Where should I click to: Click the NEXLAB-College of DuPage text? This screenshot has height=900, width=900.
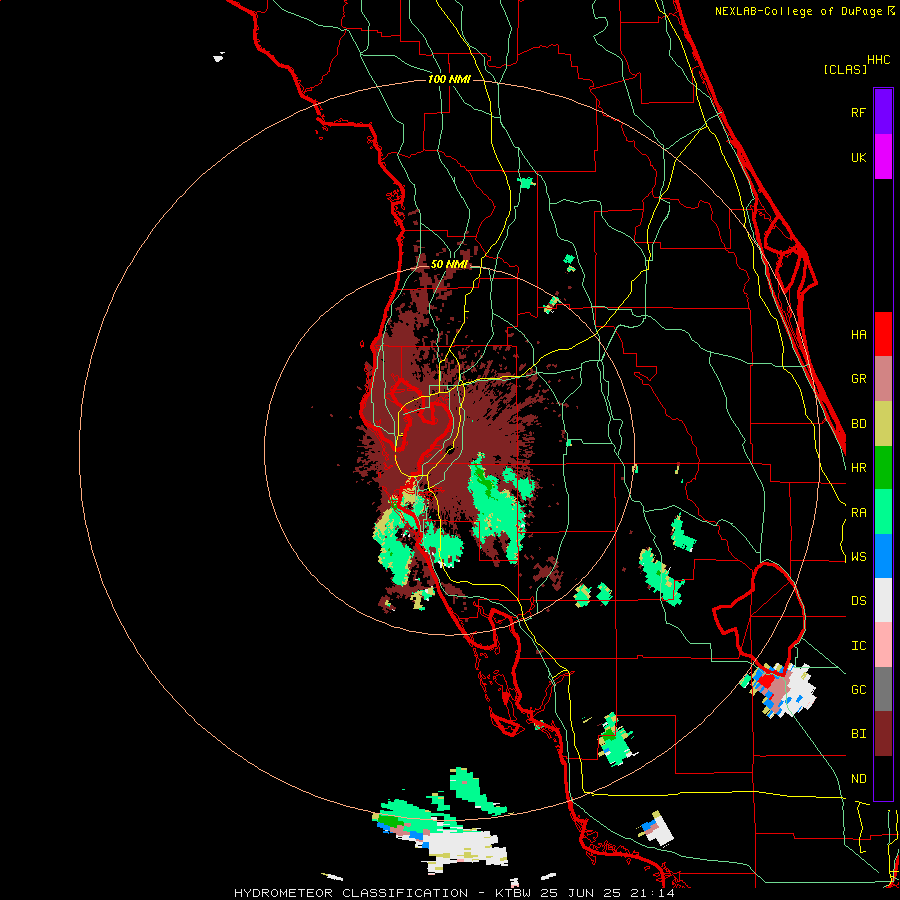point(798,11)
